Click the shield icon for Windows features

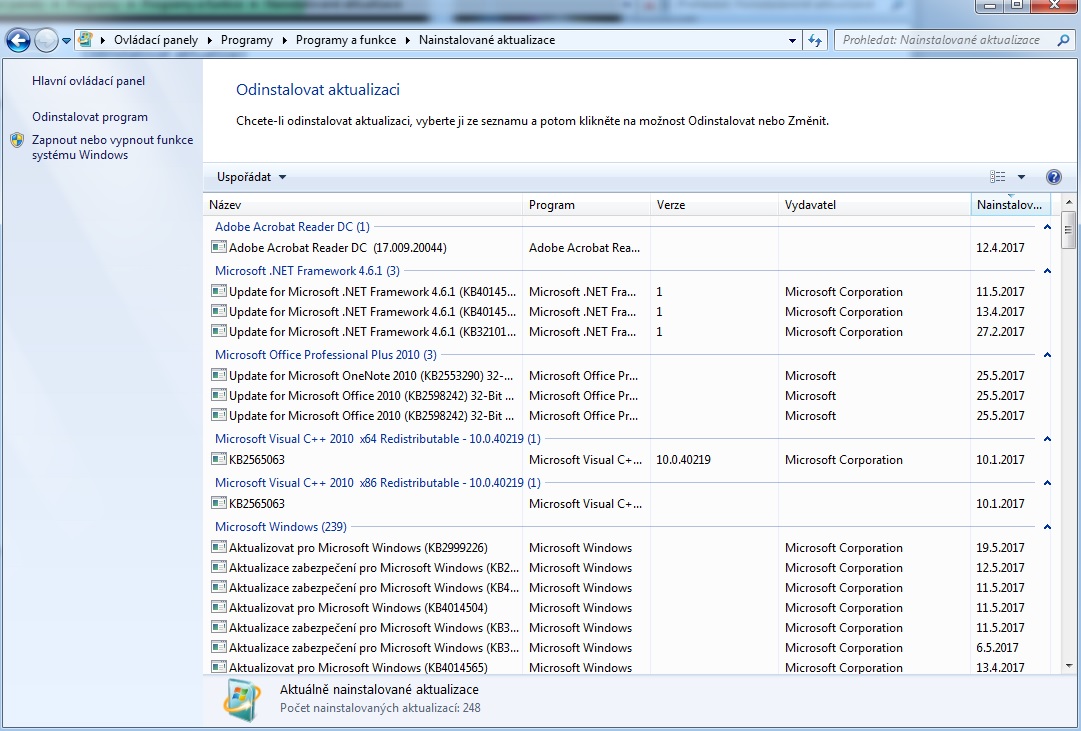click(17, 141)
